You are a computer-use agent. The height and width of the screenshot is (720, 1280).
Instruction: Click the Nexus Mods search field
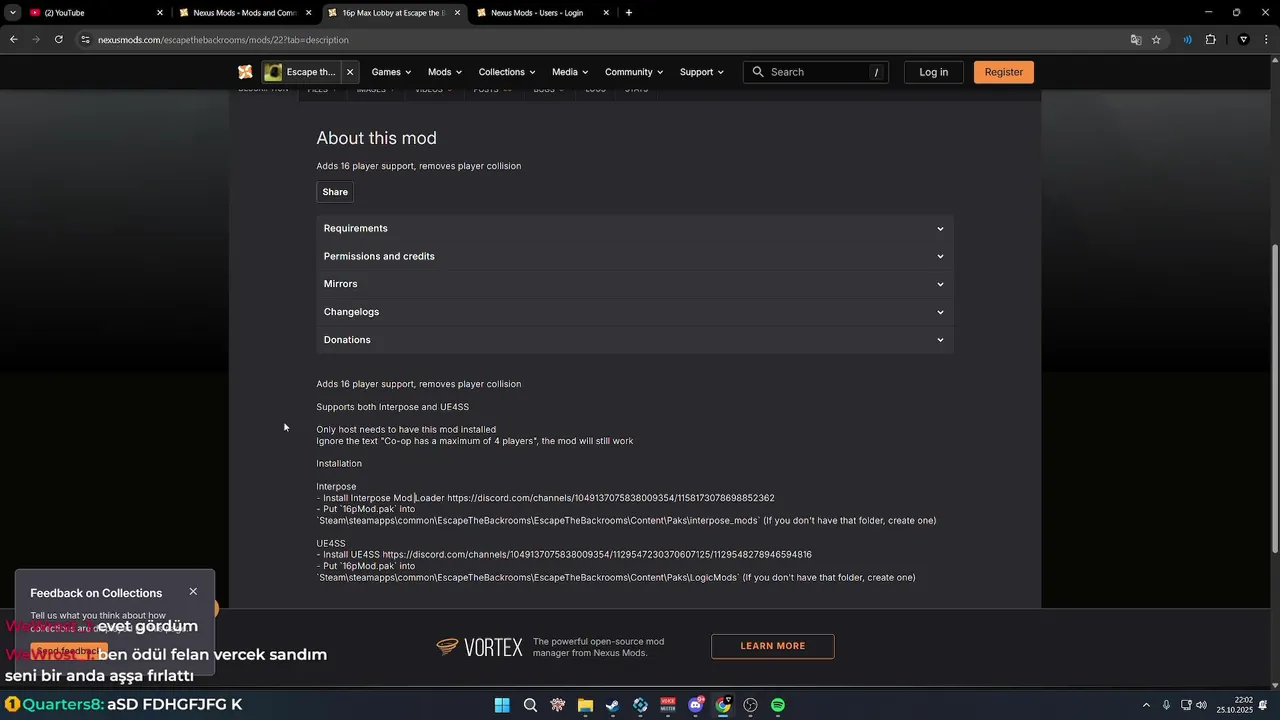click(x=816, y=72)
